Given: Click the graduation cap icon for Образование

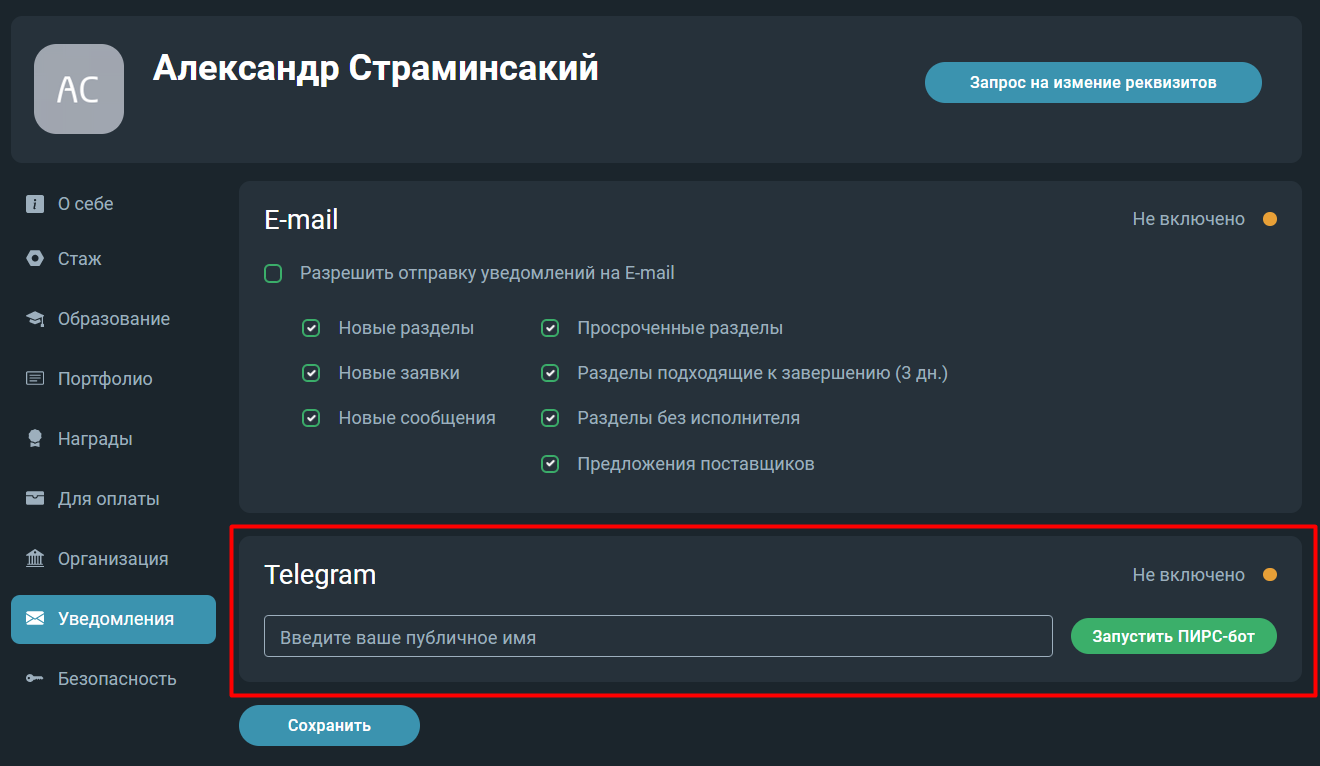Looking at the screenshot, I should [x=35, y=319].
